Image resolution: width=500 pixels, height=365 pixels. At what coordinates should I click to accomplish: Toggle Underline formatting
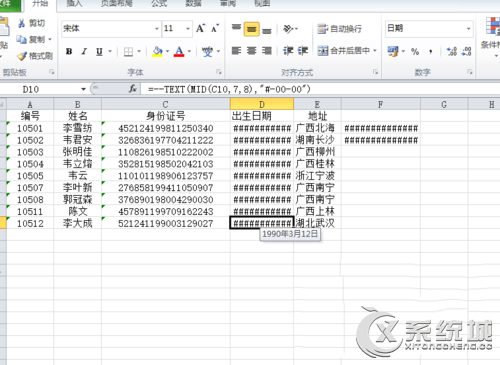[99, 51]
